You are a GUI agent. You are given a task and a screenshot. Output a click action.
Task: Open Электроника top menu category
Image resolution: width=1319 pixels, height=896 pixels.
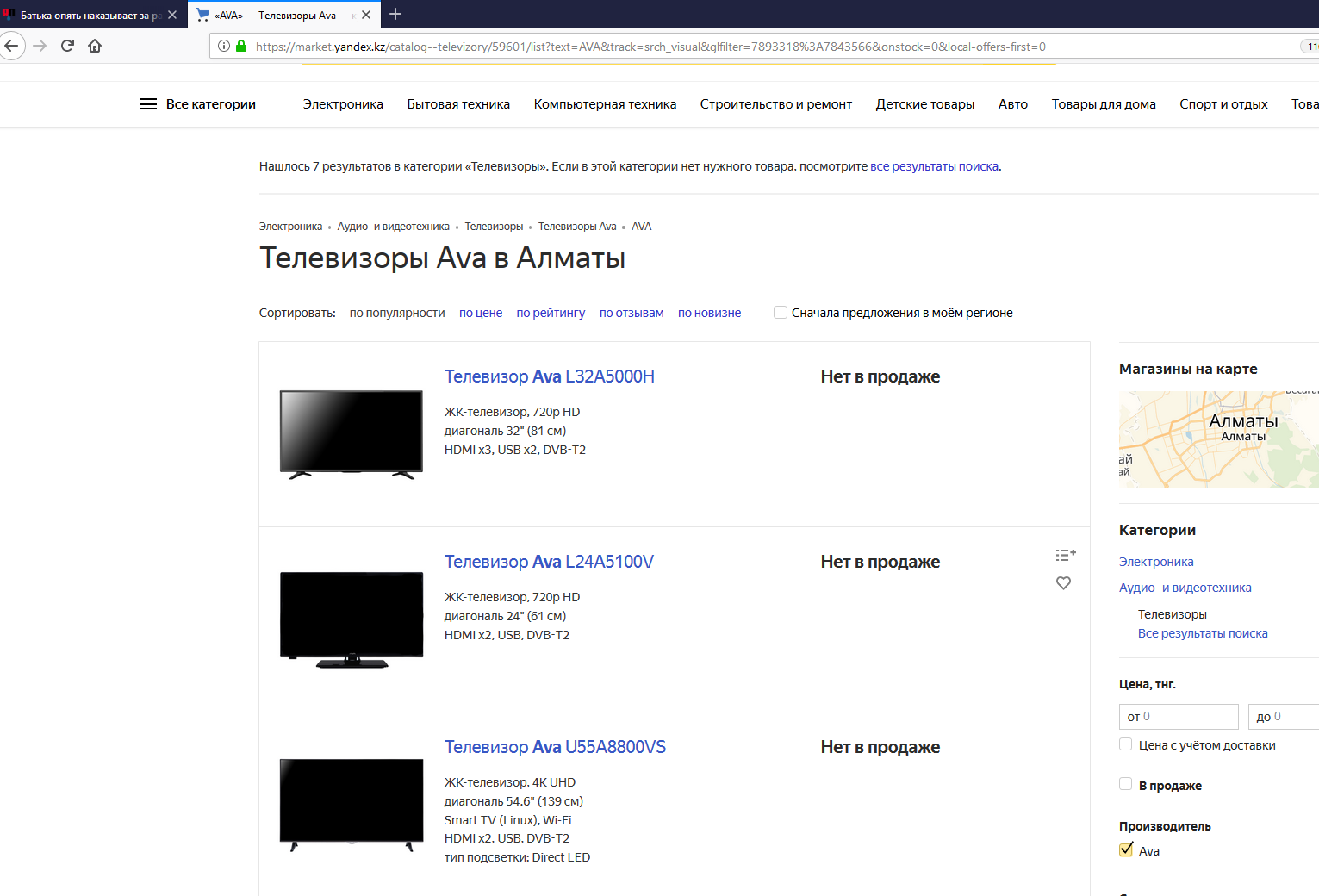coord(343,104)
